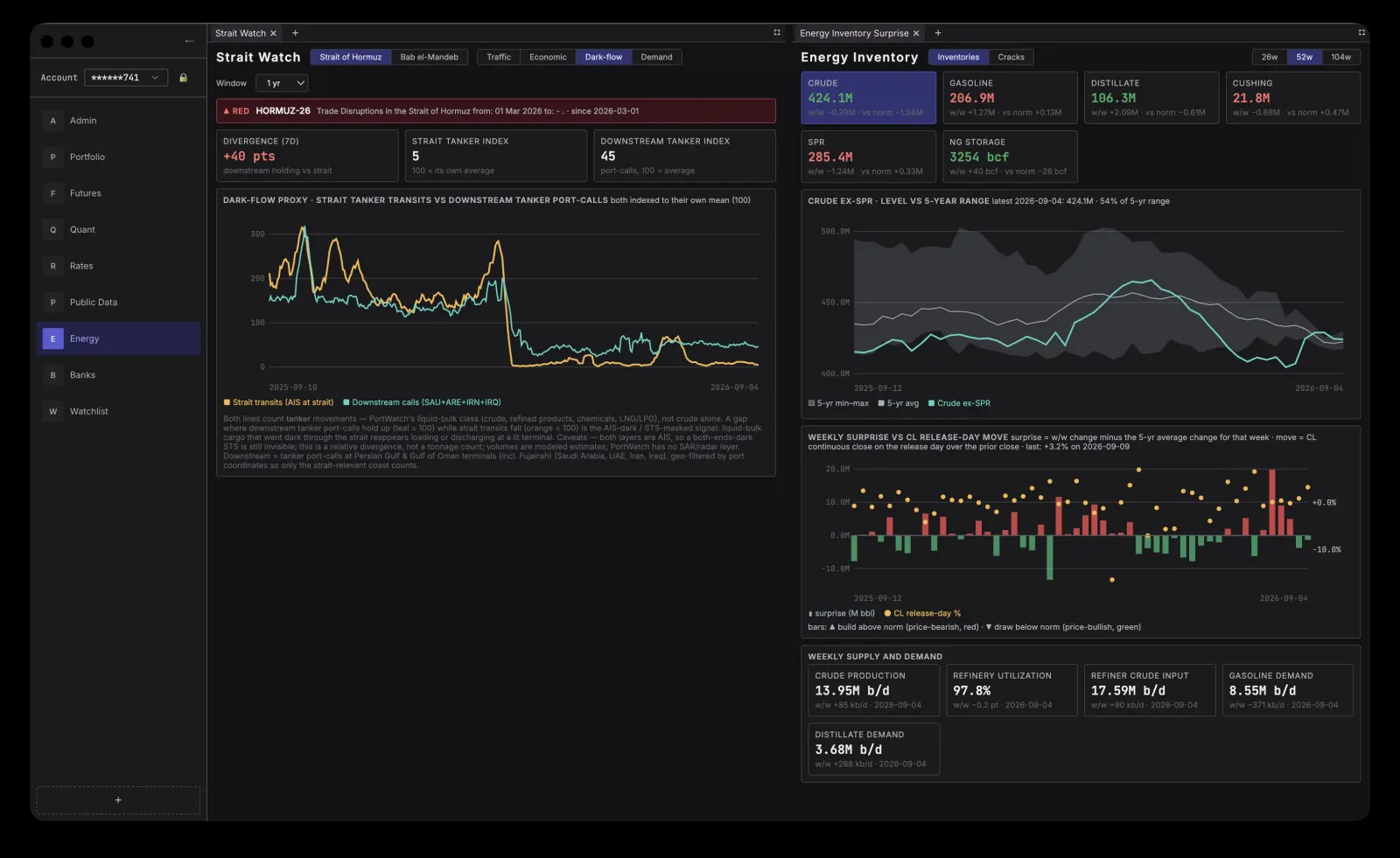1400x858 pixels.
Task: Switch to Economic view
Action: [x=548, y=57]
